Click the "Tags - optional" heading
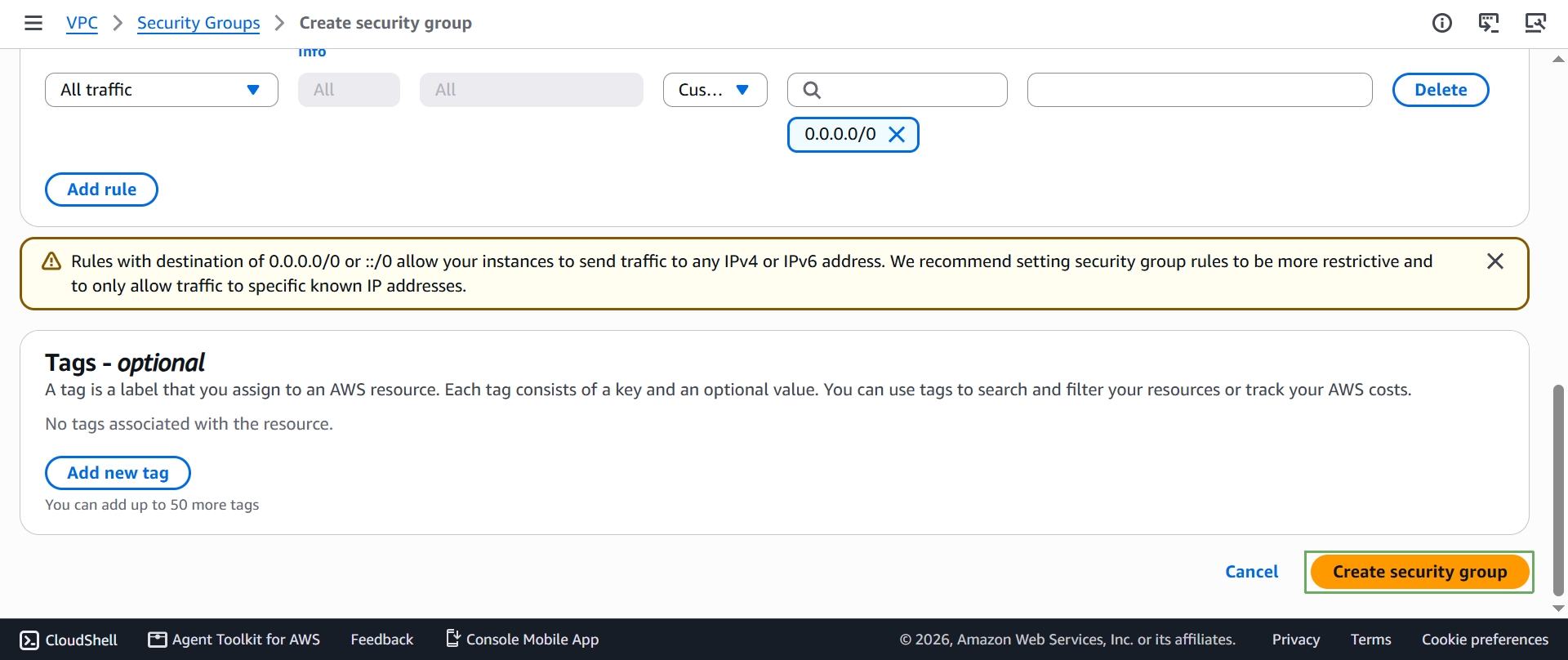The image size is (1568, 660). (x=125, y=363)
